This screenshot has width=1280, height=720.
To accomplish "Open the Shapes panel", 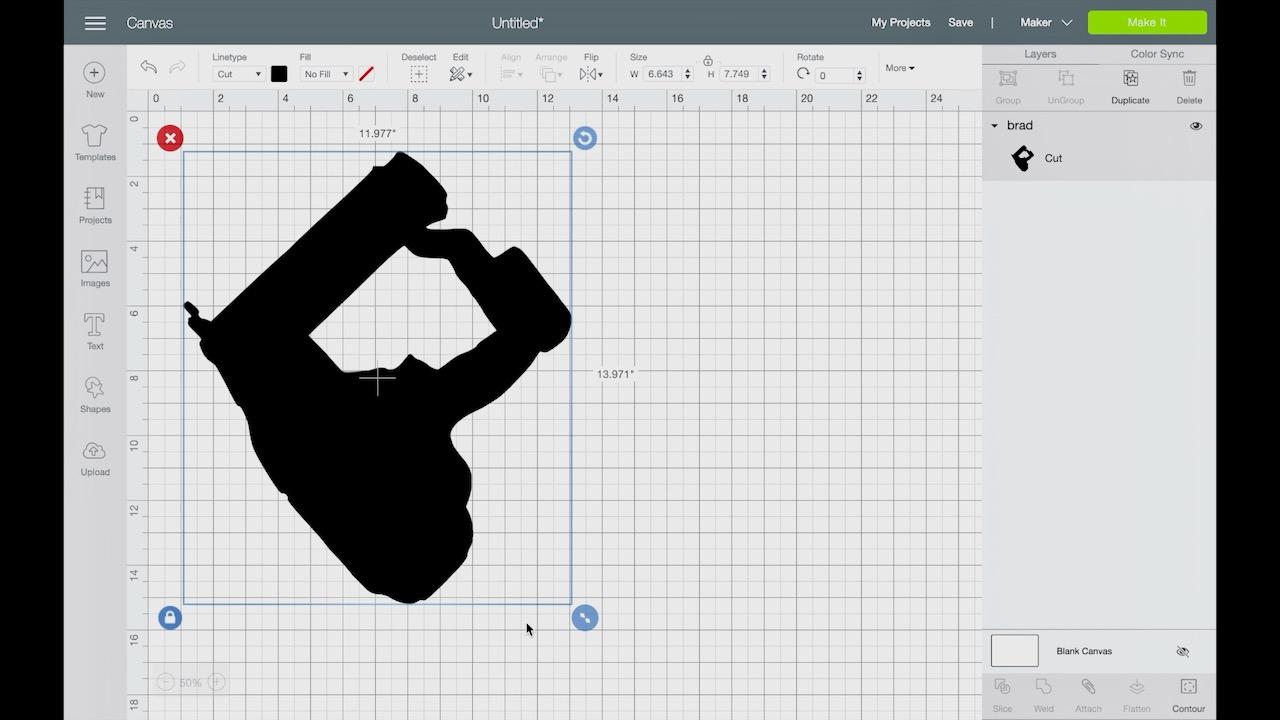I will pyautogui.click(x=94, y=393).
